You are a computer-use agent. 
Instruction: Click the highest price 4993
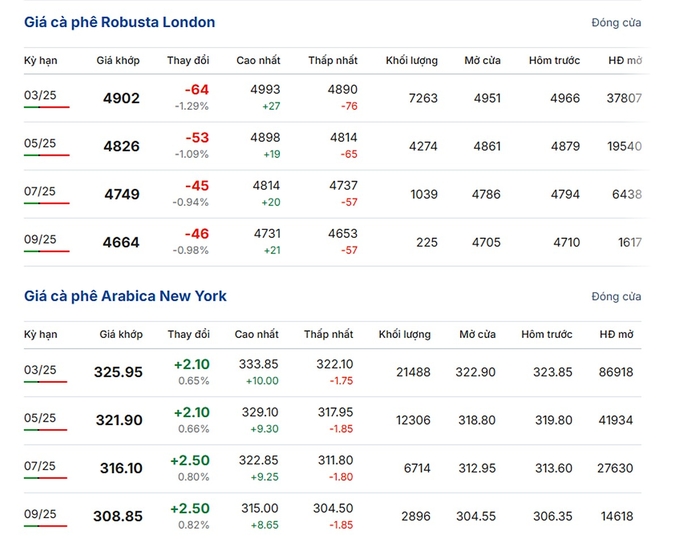(x=265, y=90)
